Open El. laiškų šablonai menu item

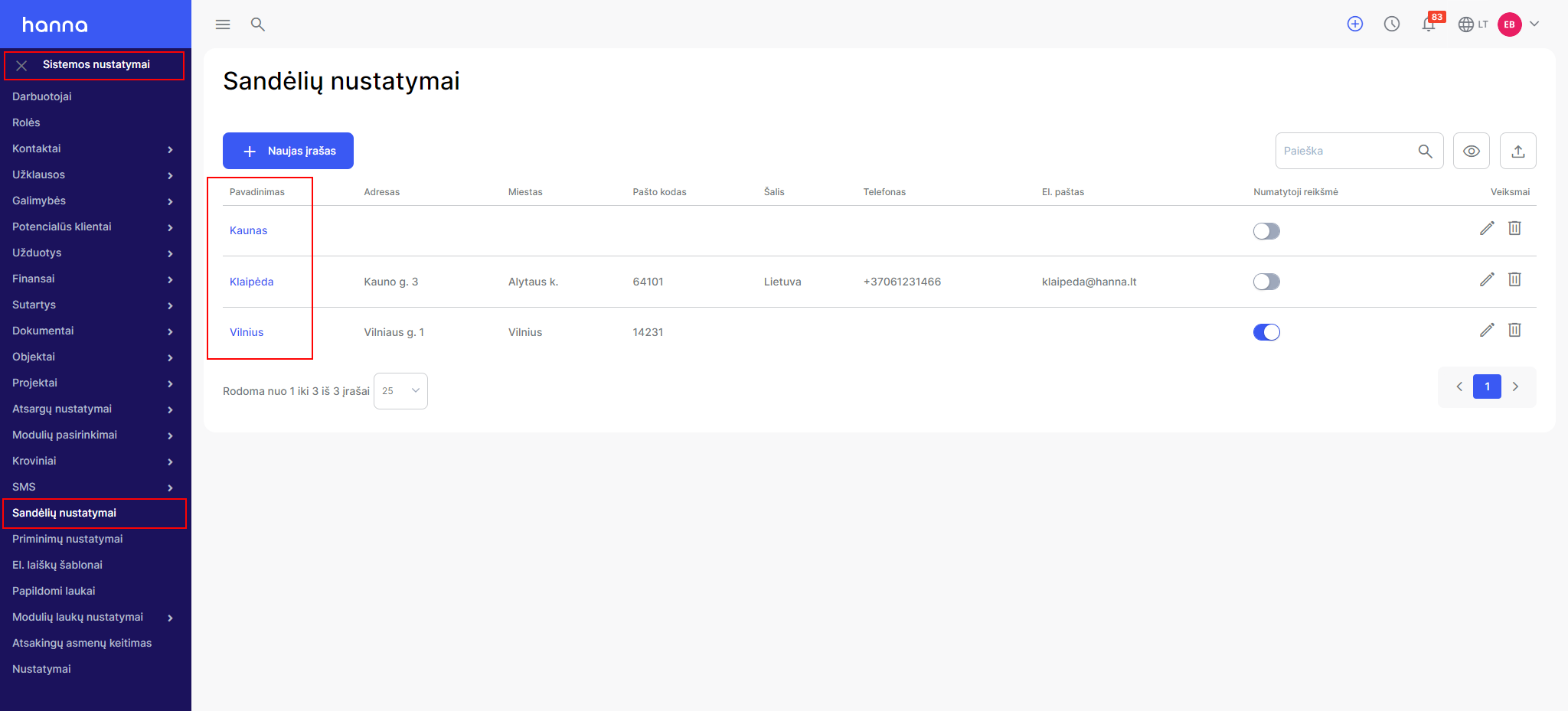click(x=57, y=565)
